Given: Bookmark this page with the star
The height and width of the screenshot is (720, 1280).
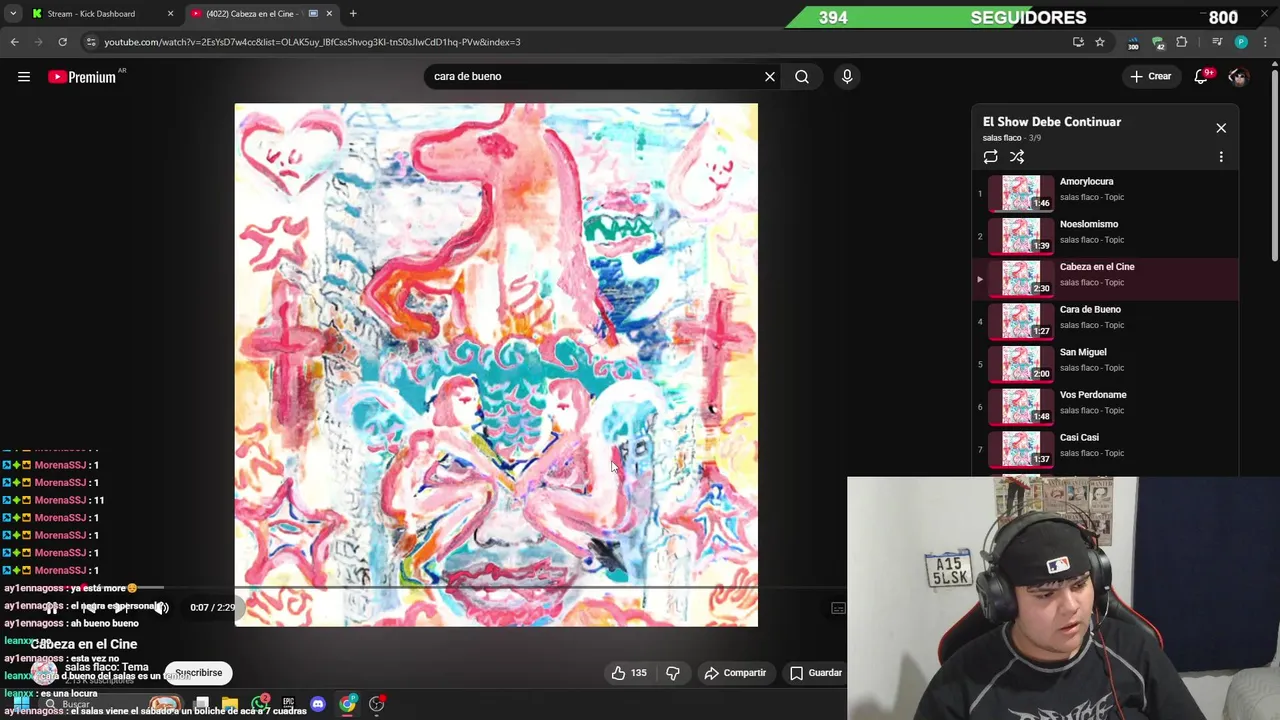Looking at the screenshot, I should click(1100, 42).
